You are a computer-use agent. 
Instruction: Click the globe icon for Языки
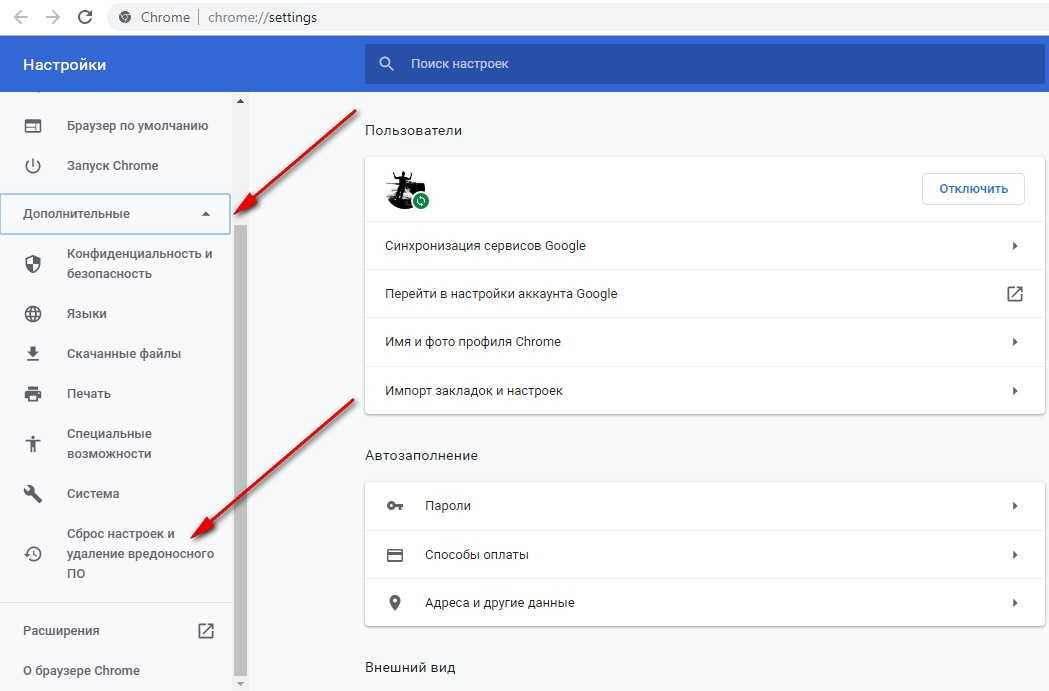(x=33, y=314)
